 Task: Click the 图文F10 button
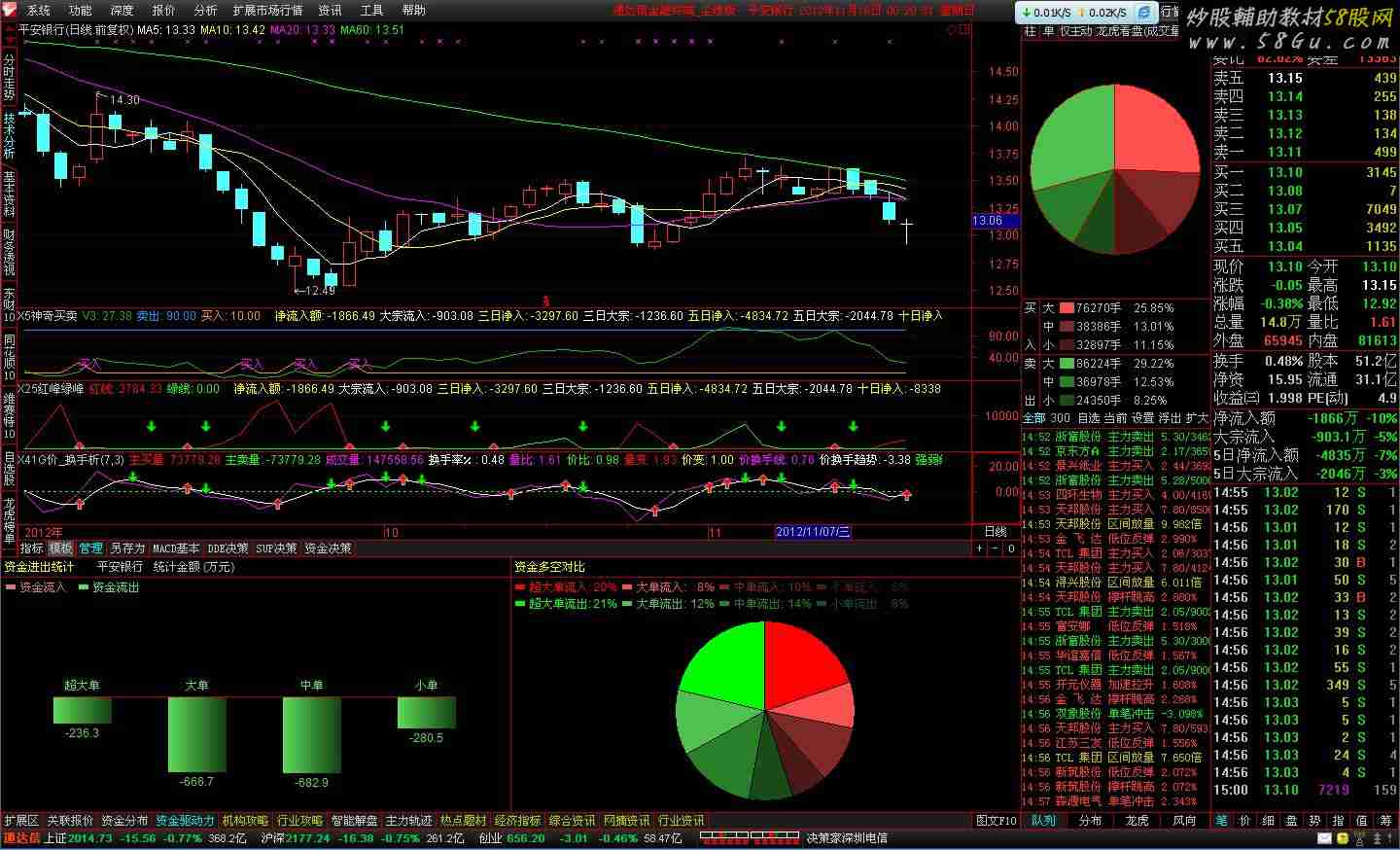tap(996, 821)
